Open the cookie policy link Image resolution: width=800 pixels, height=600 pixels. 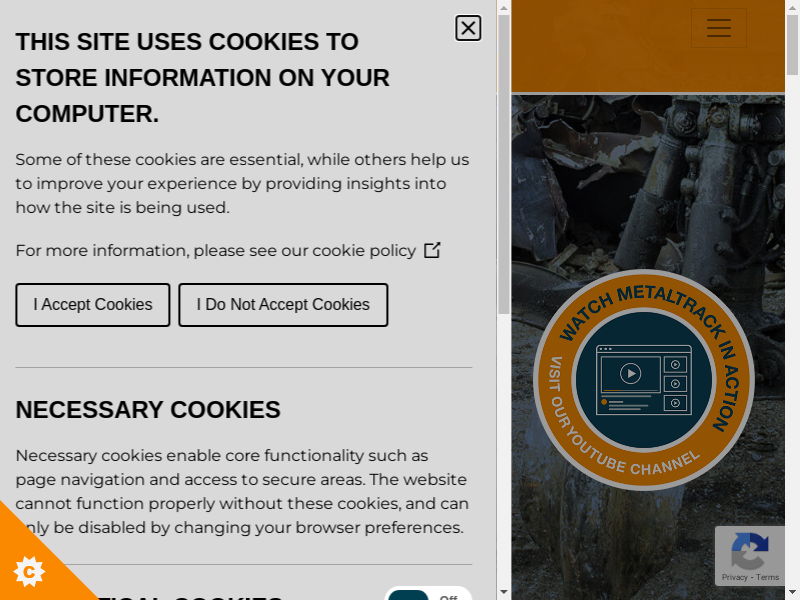click(364, 251)
